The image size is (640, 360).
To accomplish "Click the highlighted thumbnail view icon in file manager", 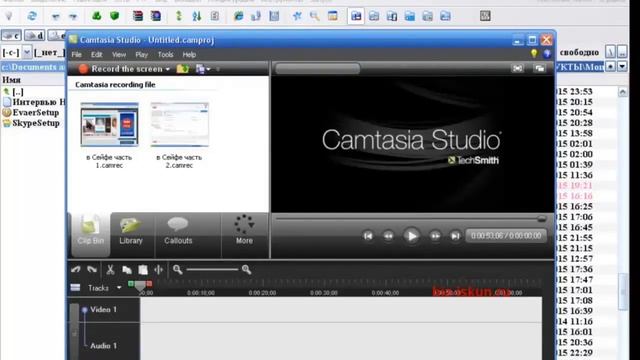I will pos(356,16).
